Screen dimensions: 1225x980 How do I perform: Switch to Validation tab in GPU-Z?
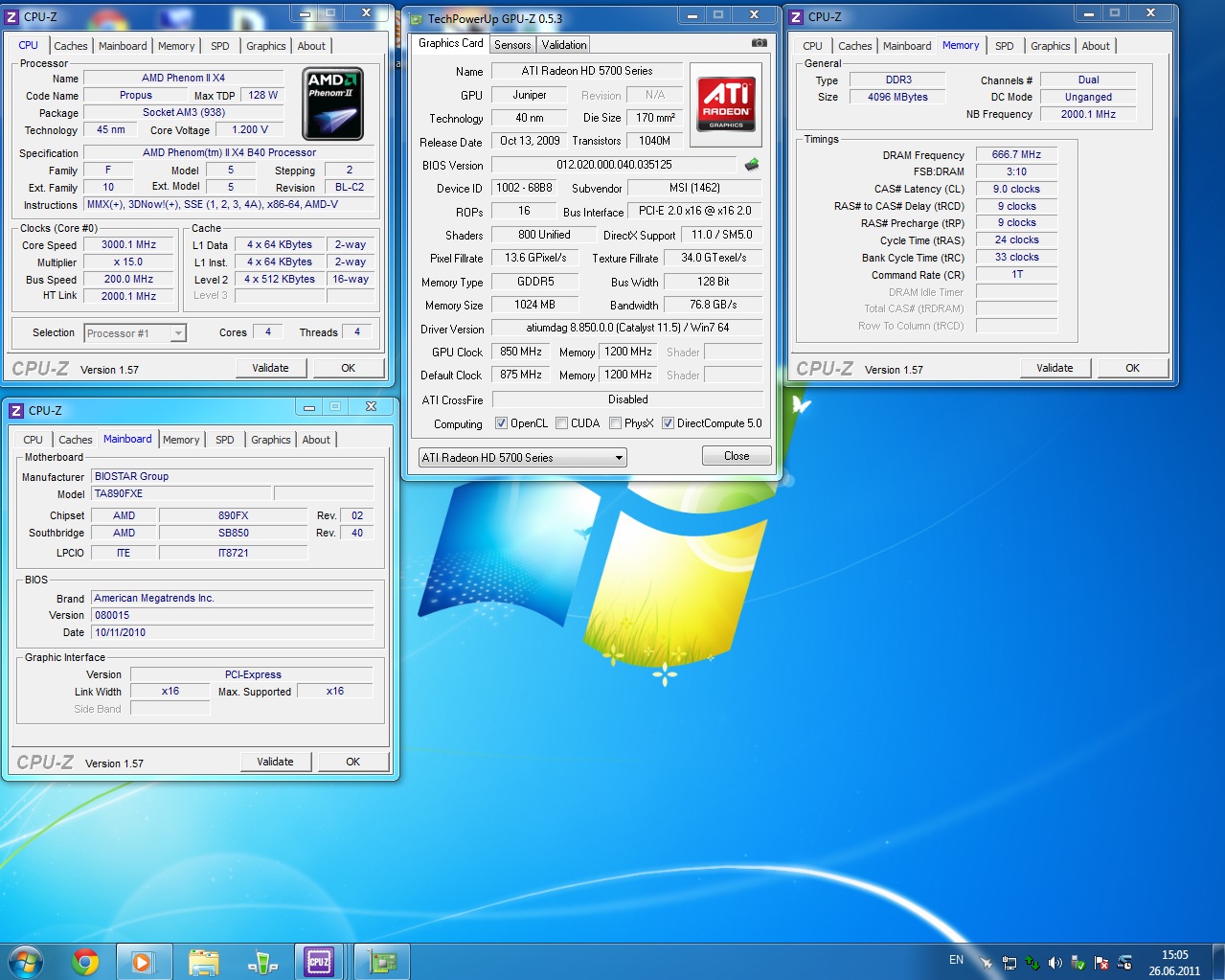pos(563,45)
